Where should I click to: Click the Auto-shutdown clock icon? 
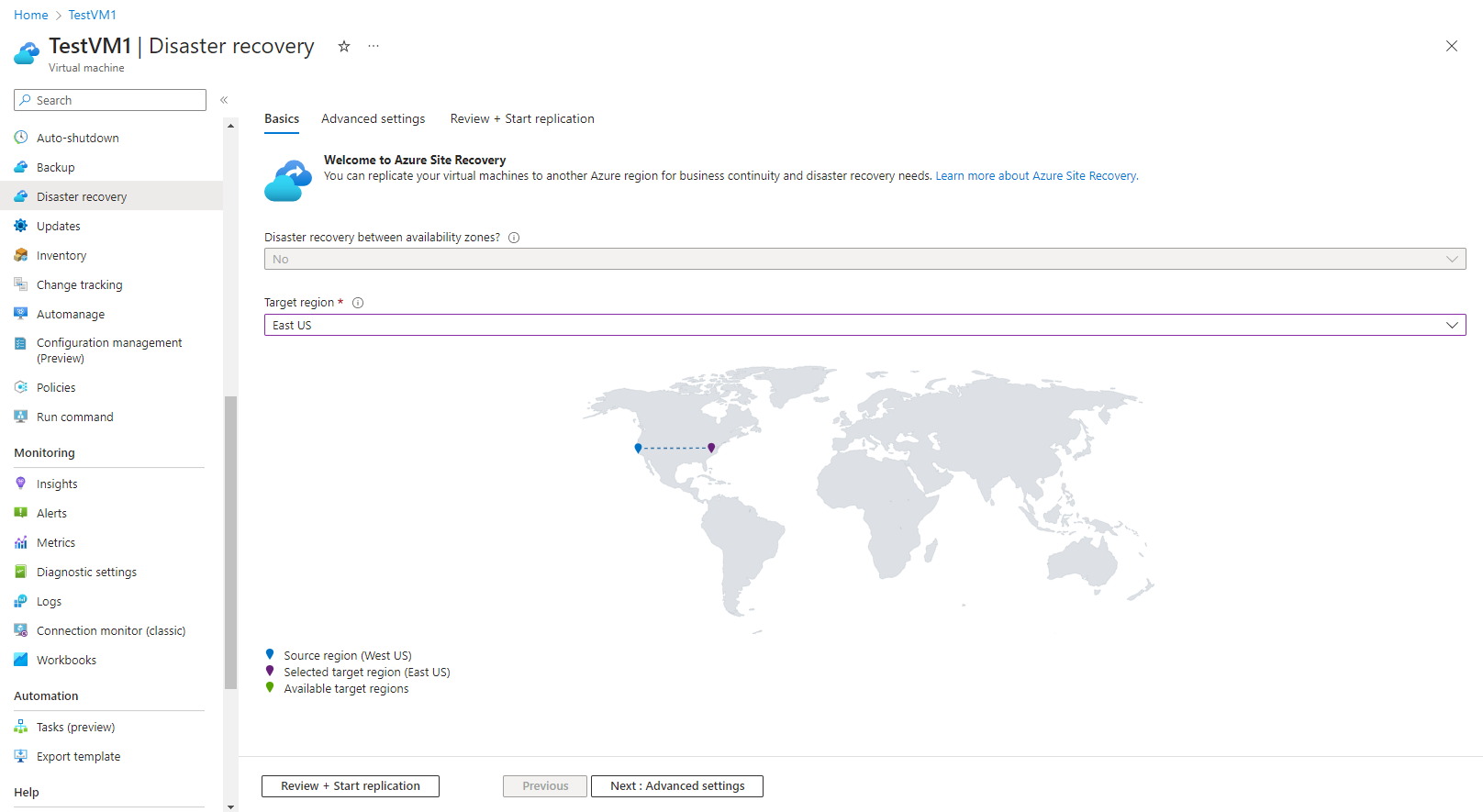[21, 138]
